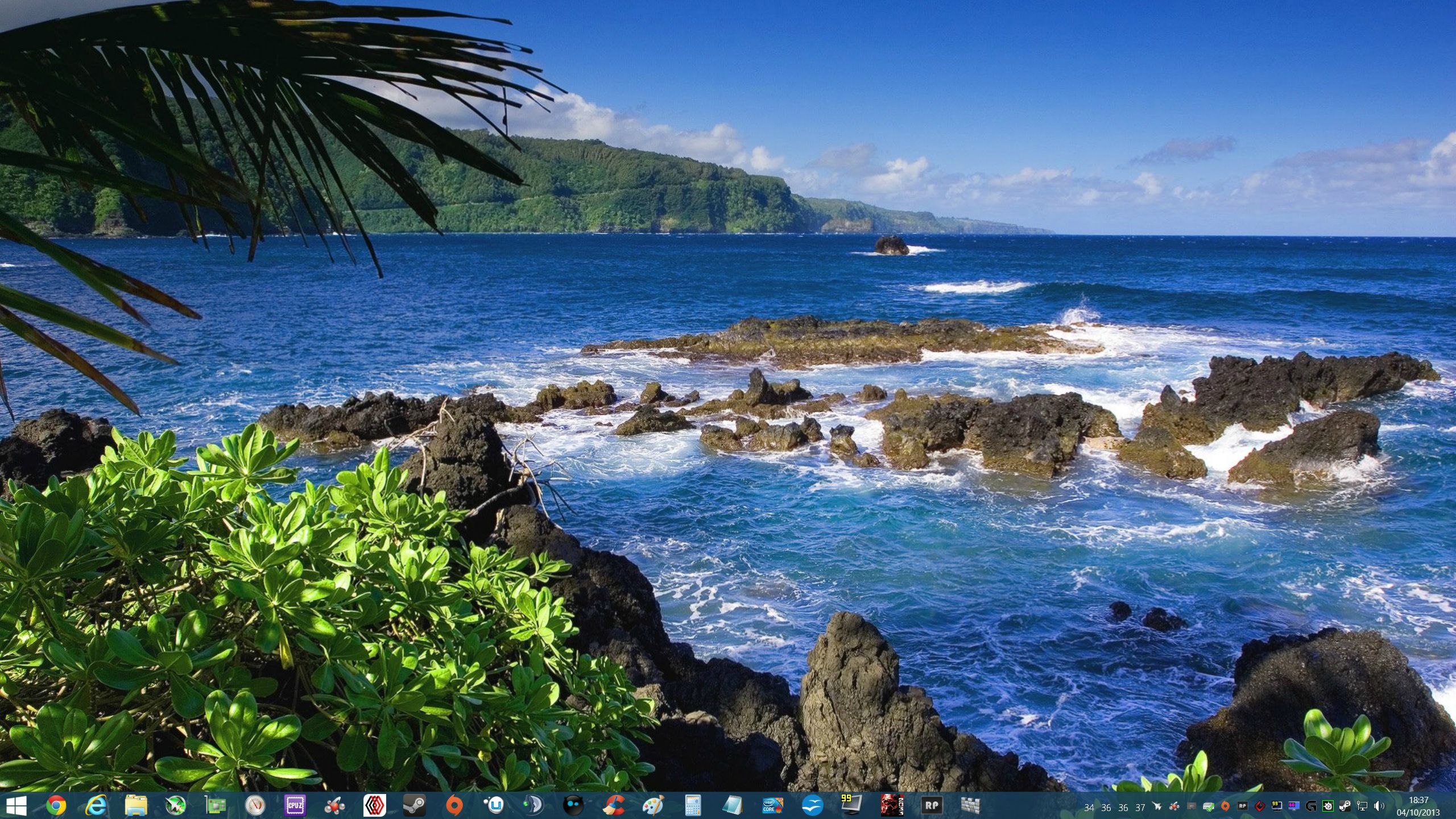1456x819 pixels.
Task: Open the molecule icon in the system tray
Action: pos(1174,806)
